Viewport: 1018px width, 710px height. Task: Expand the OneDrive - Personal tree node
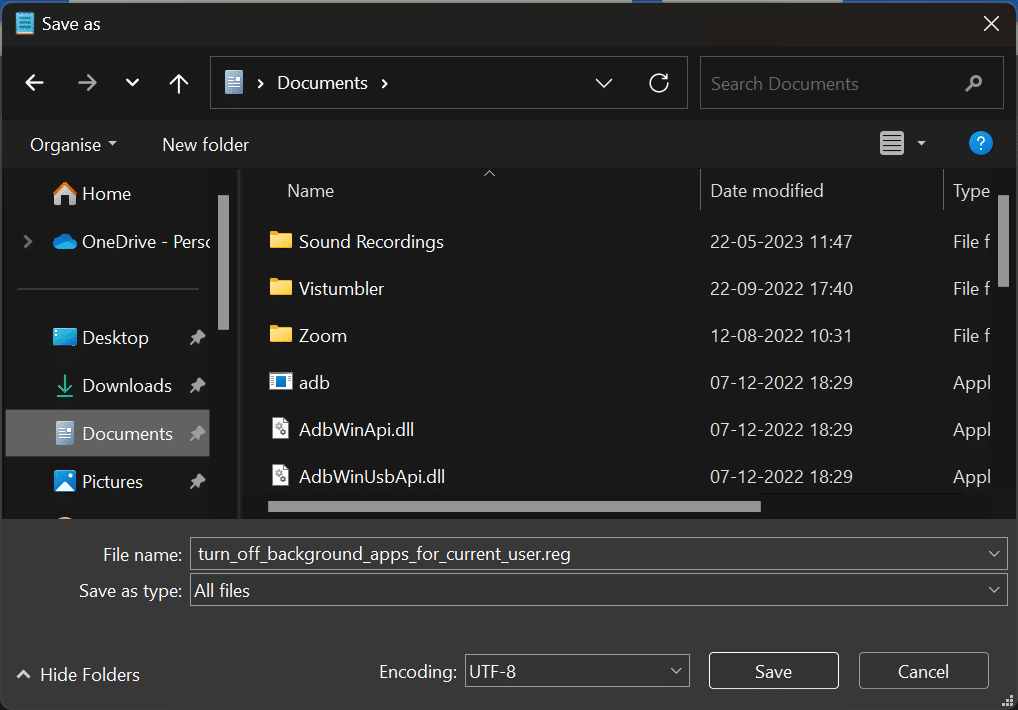(28, 241)
